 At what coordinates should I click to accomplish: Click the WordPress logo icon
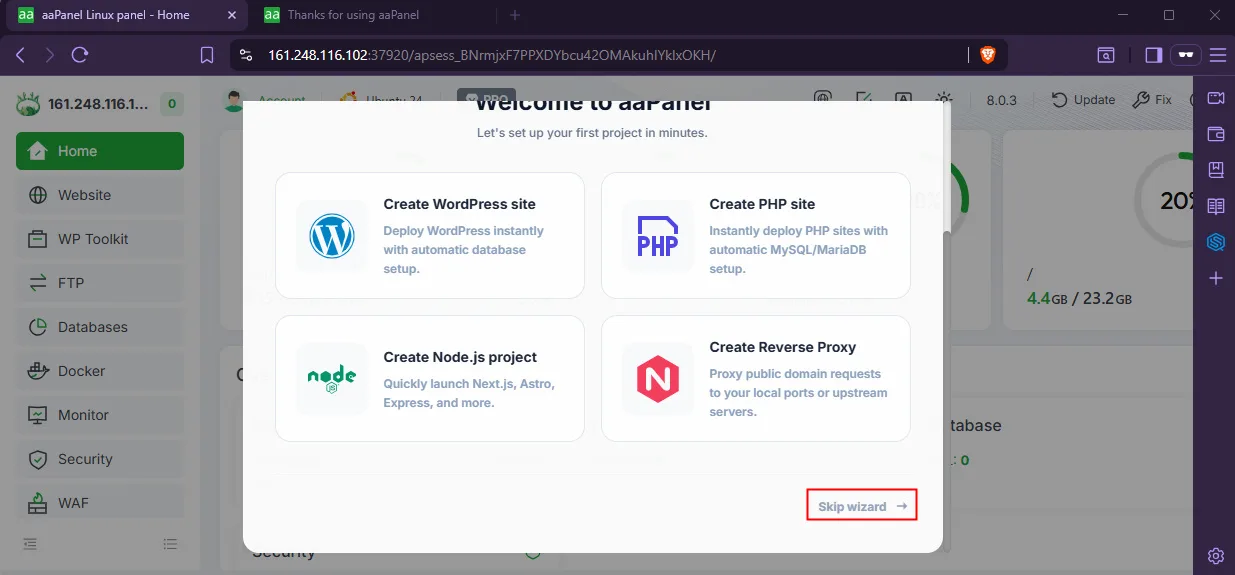(x=332, y=236)
